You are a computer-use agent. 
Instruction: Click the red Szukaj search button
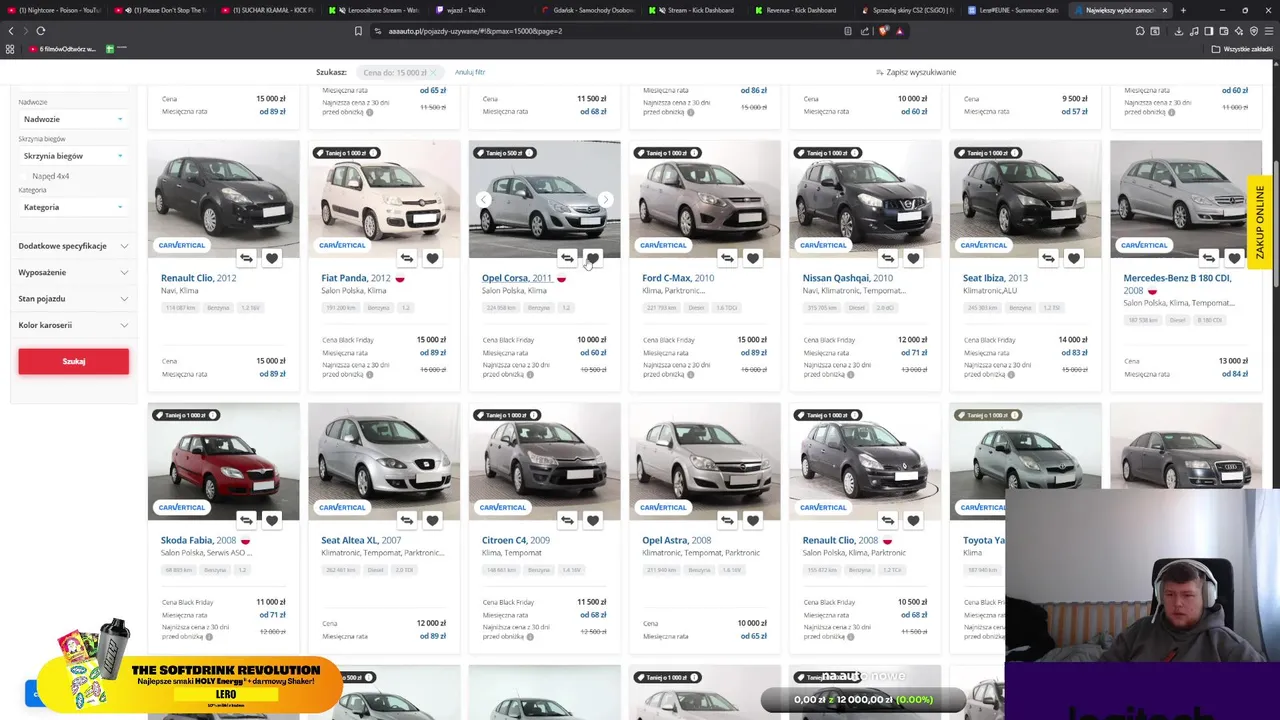[x=73, y=361]
